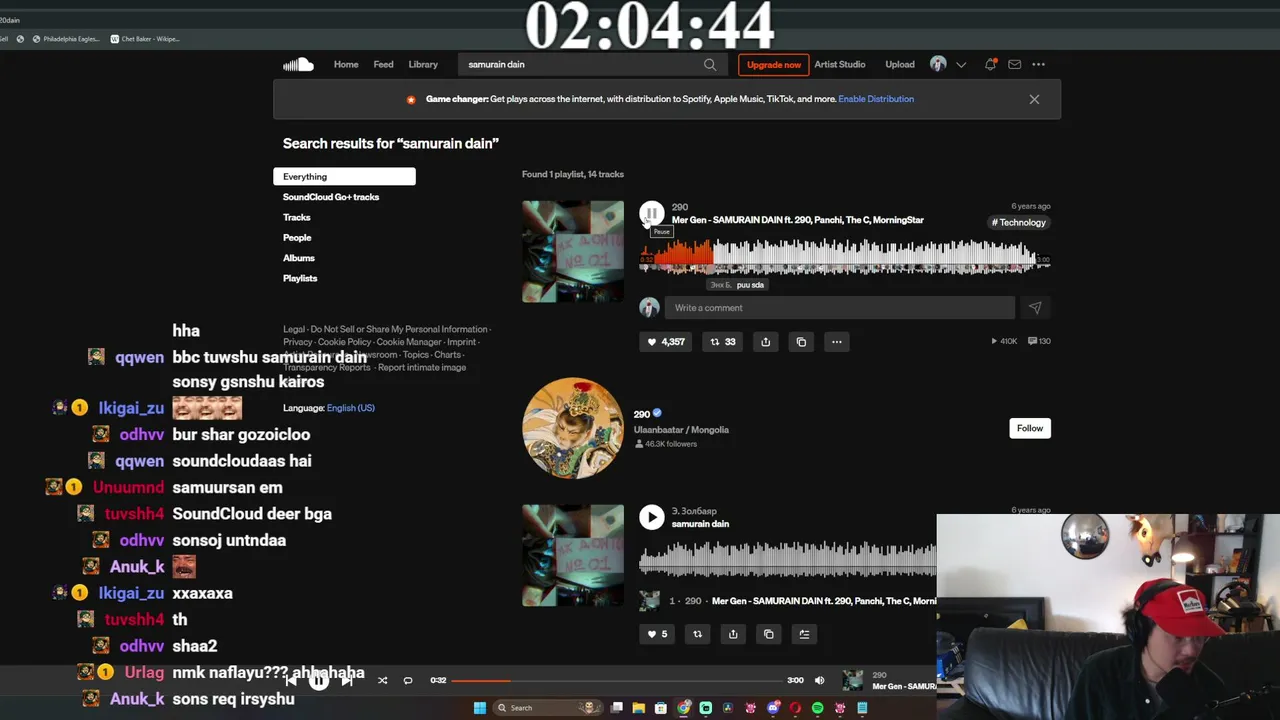Filter results by Albums
This screenshot has width=1280, height=720.
click(x=299, y=258)
